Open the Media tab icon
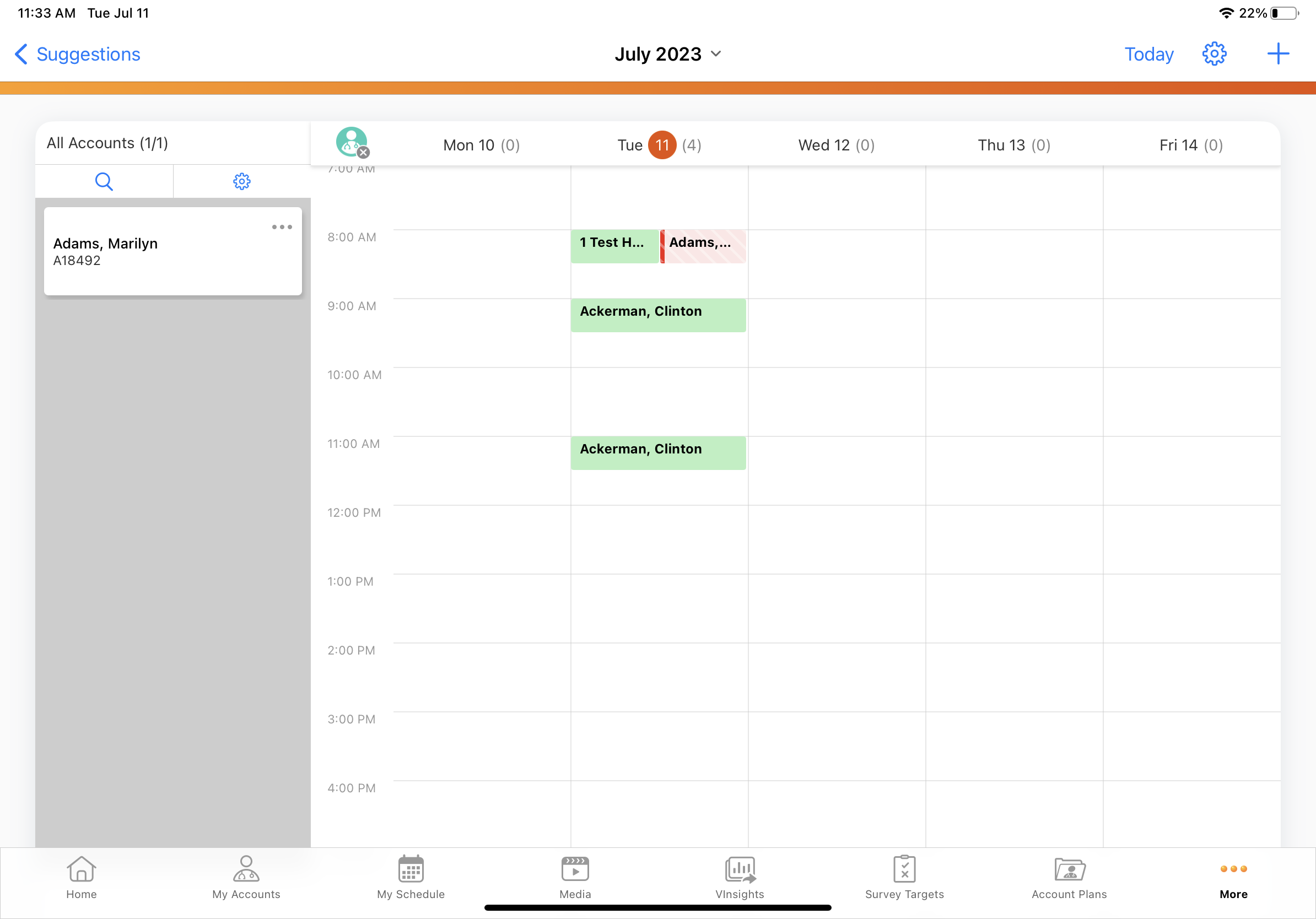 click(x=575, y=877)
